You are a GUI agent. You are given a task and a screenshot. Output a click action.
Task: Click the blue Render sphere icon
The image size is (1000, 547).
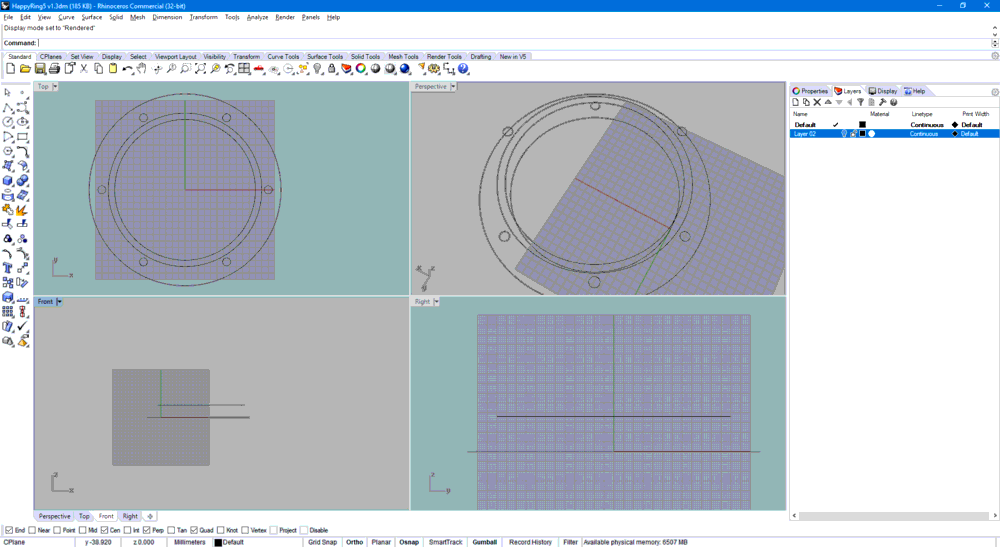coord(404,69)
